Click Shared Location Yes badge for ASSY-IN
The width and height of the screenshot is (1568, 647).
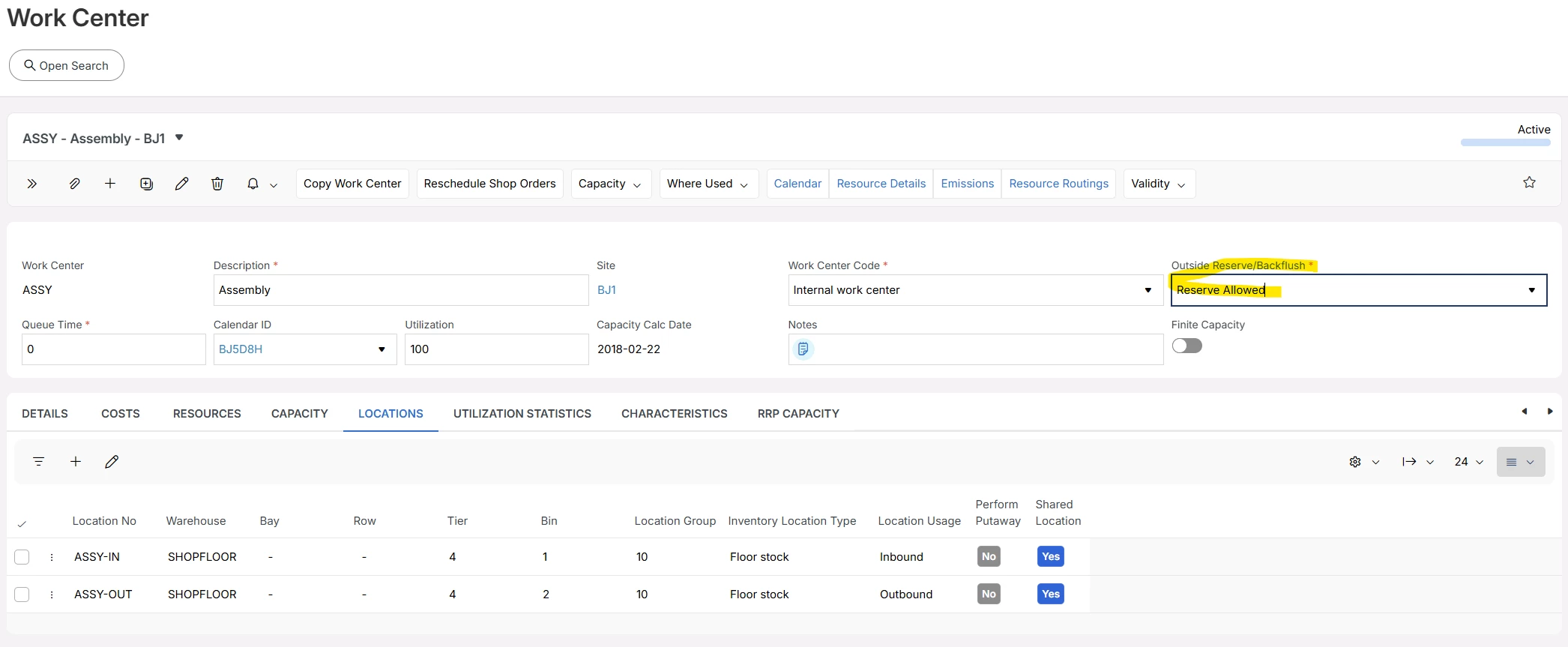[x=1051, y=556]
